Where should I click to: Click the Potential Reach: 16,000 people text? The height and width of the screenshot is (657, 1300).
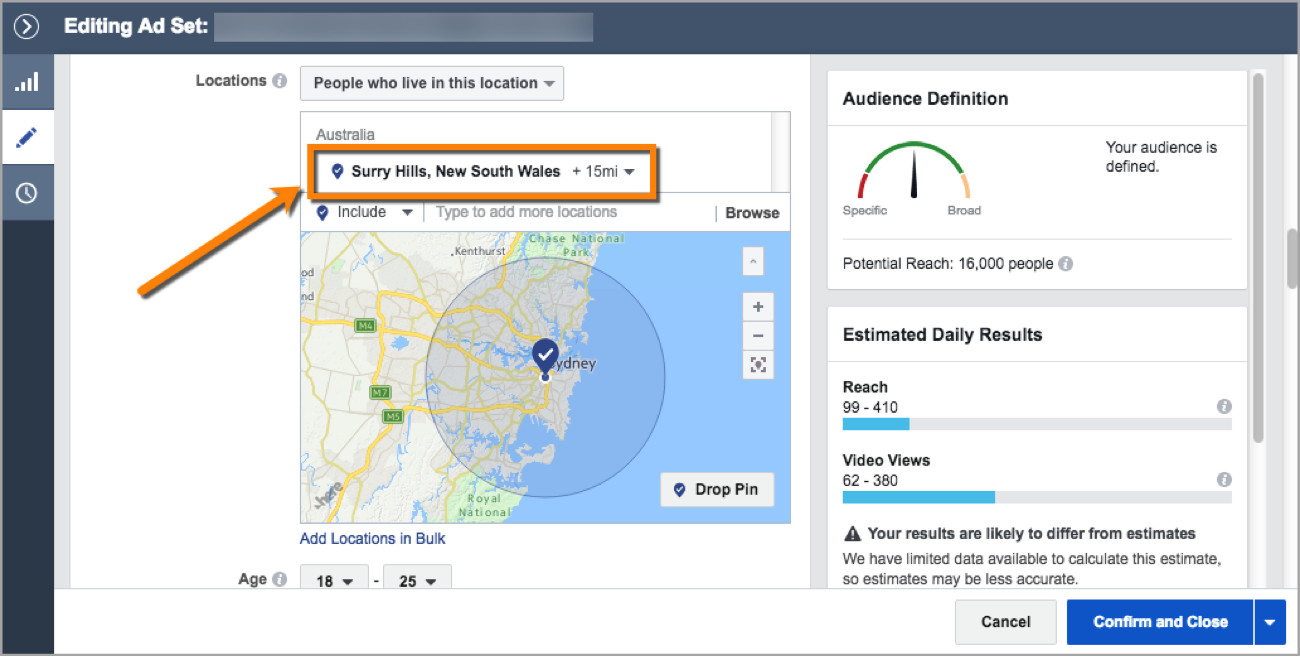point(948,264)
